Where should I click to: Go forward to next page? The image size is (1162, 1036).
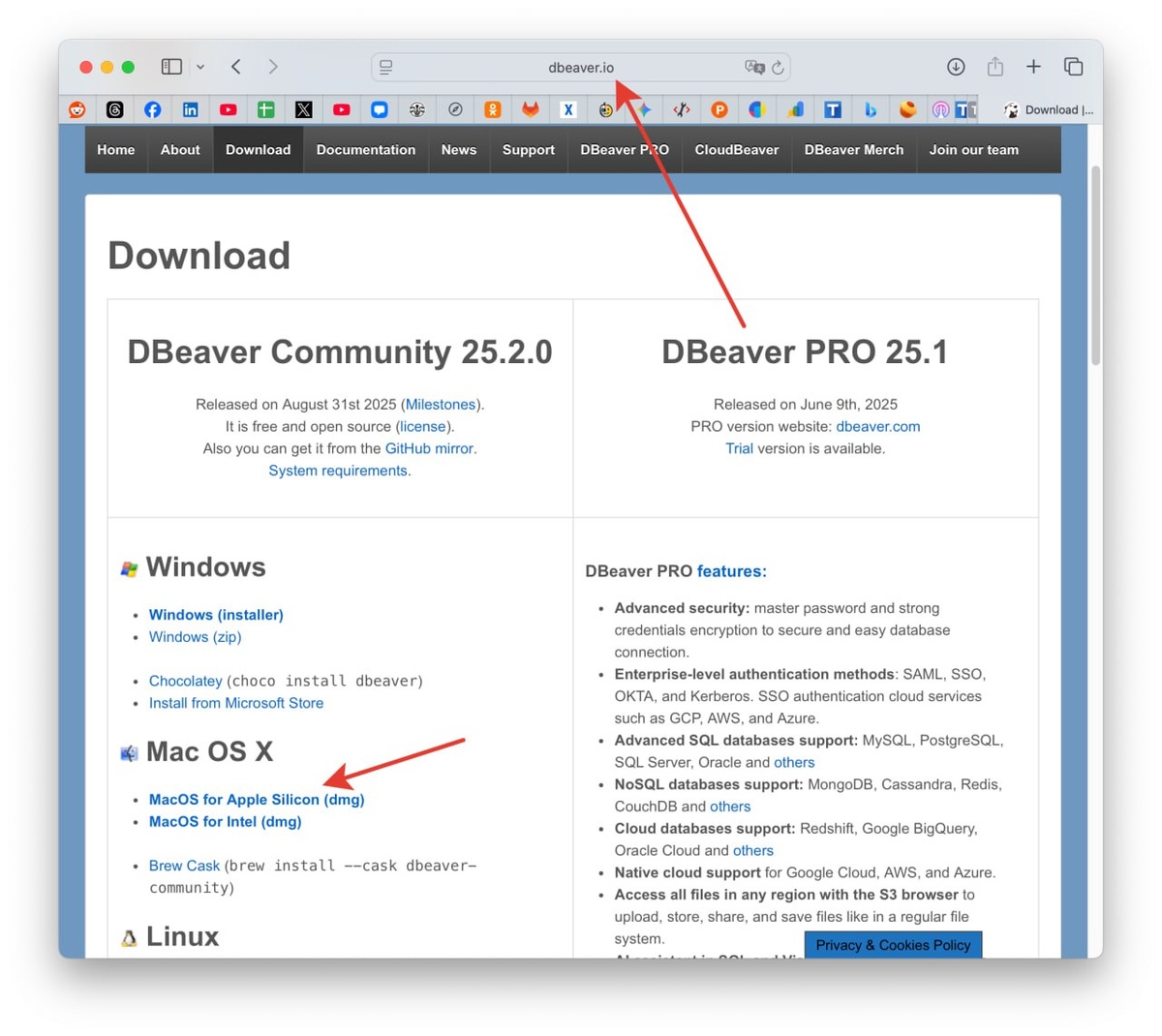click(x=273, y=67)
